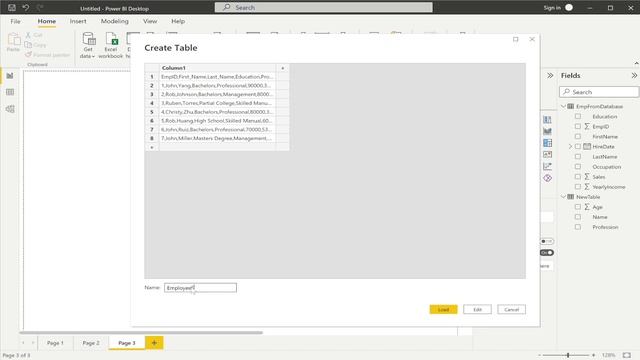This screenshot has width=640, height=360.
Task: Check the EmpID field checkbox
Action: [x=578, y=127]
